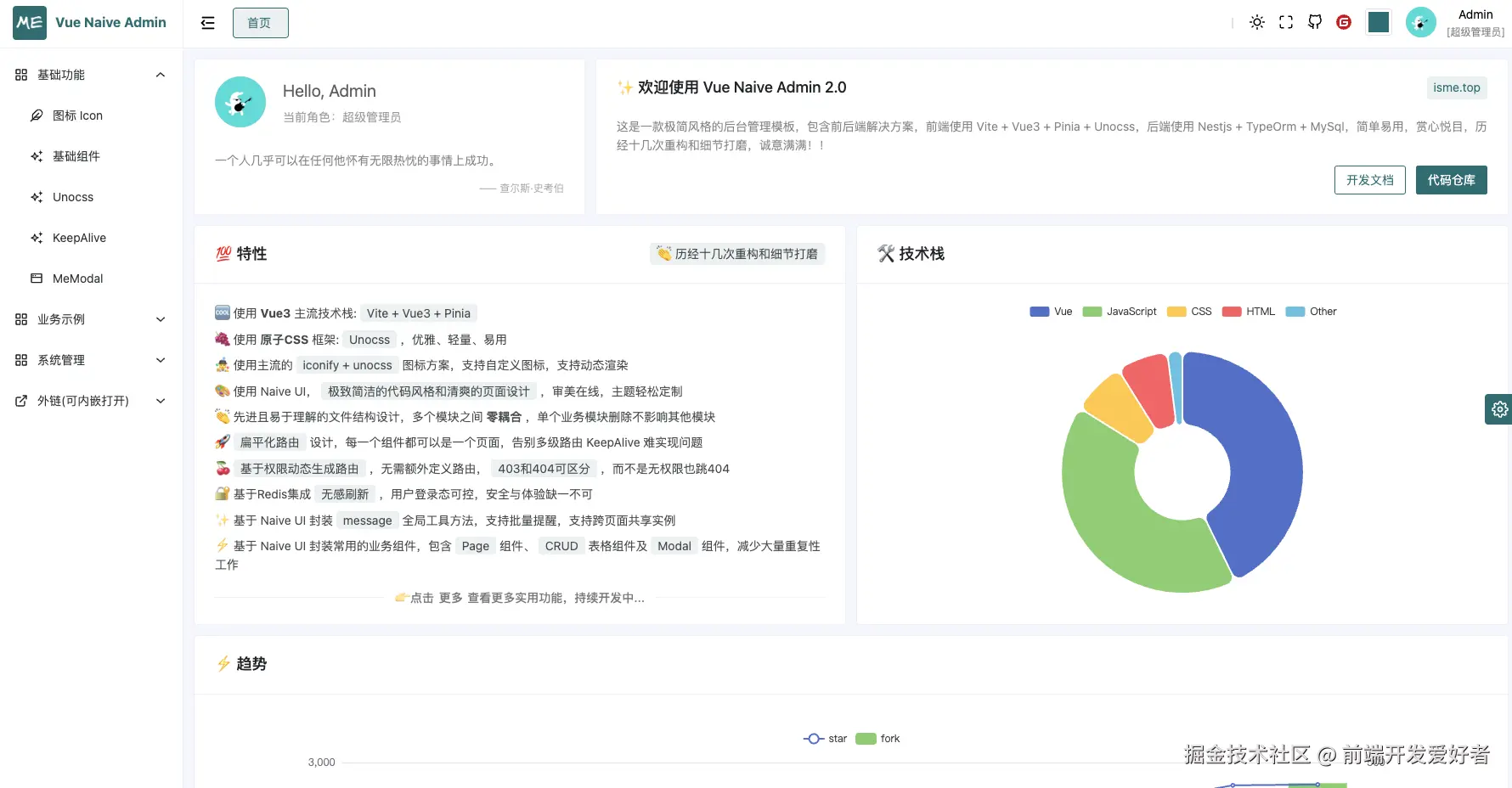
Task: Expand the 外链(可内嵌打开) menu group
Action: click(x=91, y=401)
